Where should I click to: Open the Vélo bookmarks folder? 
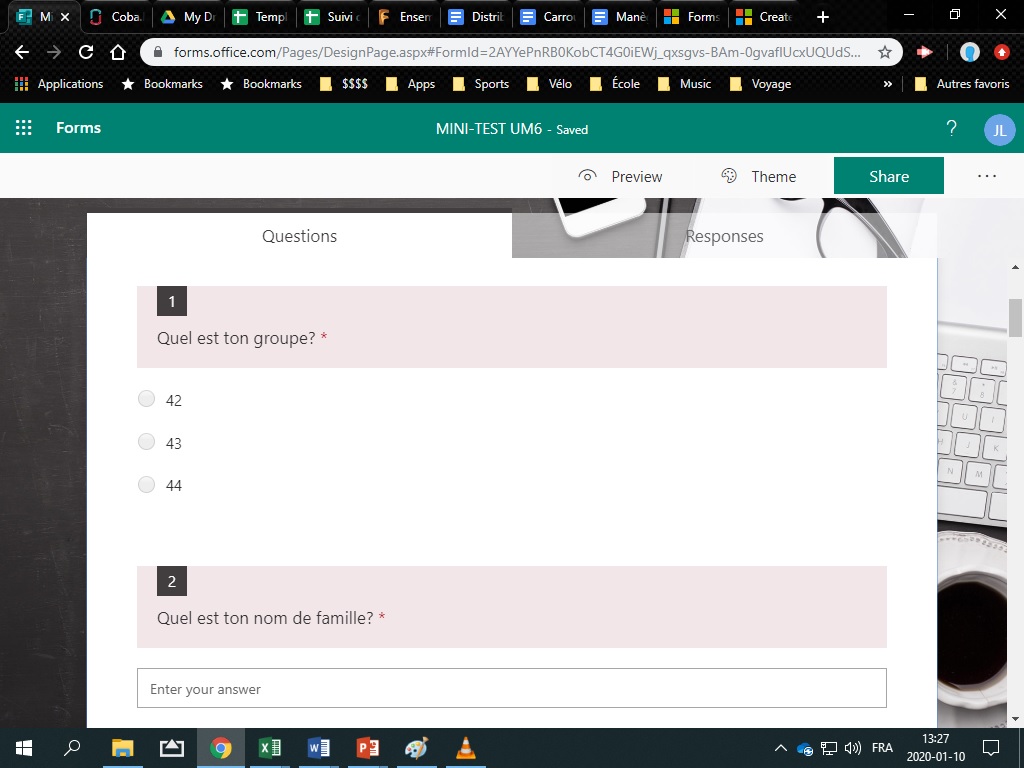549,84
